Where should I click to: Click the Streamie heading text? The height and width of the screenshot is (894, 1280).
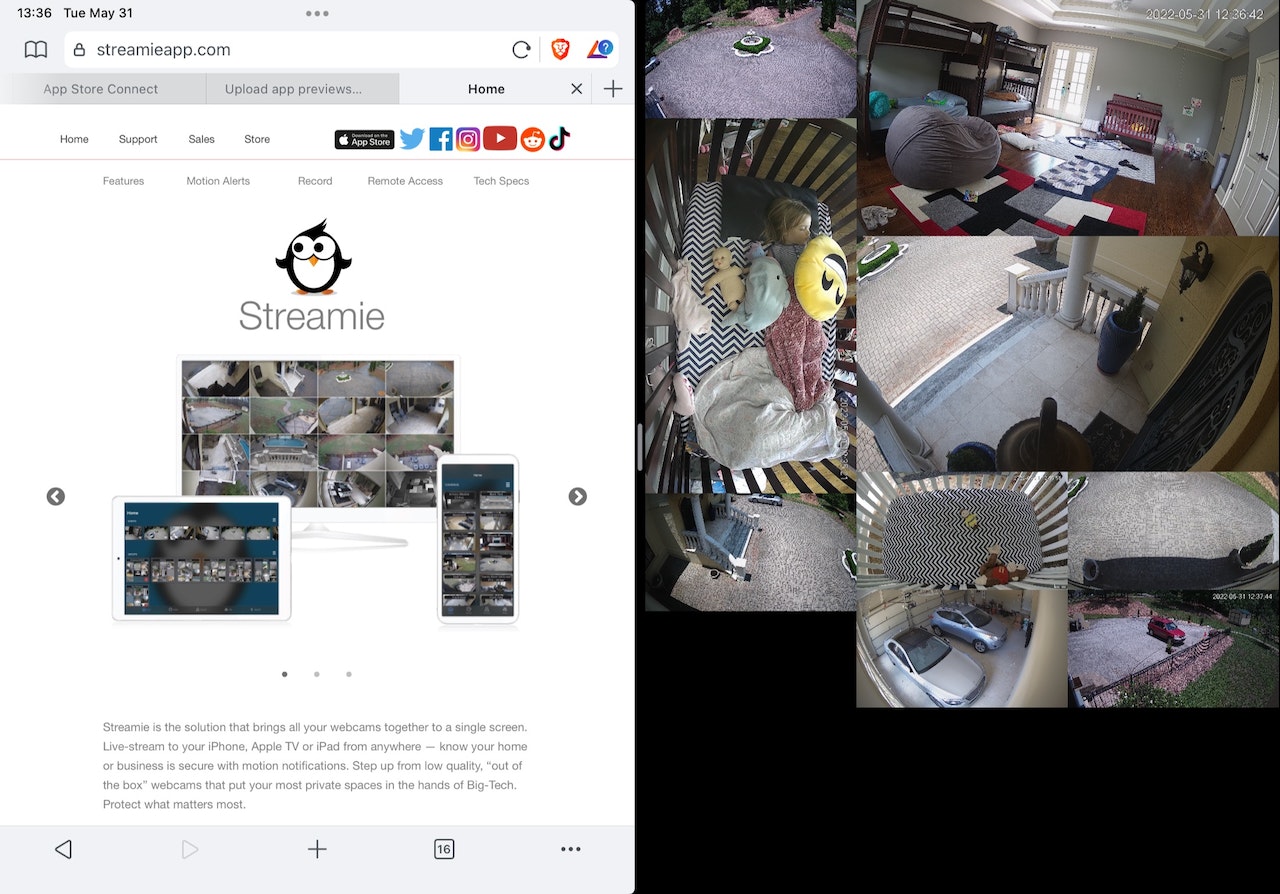click(312, 316)
